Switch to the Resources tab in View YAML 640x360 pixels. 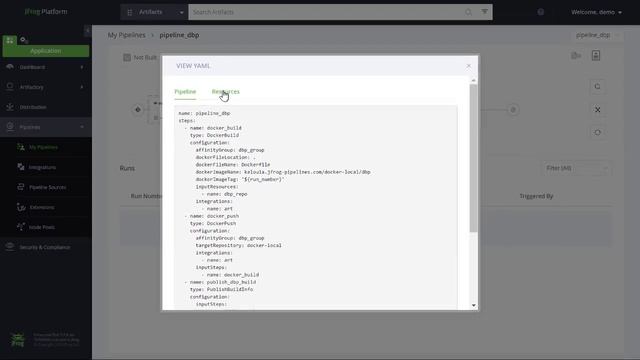tap(225, 91)
